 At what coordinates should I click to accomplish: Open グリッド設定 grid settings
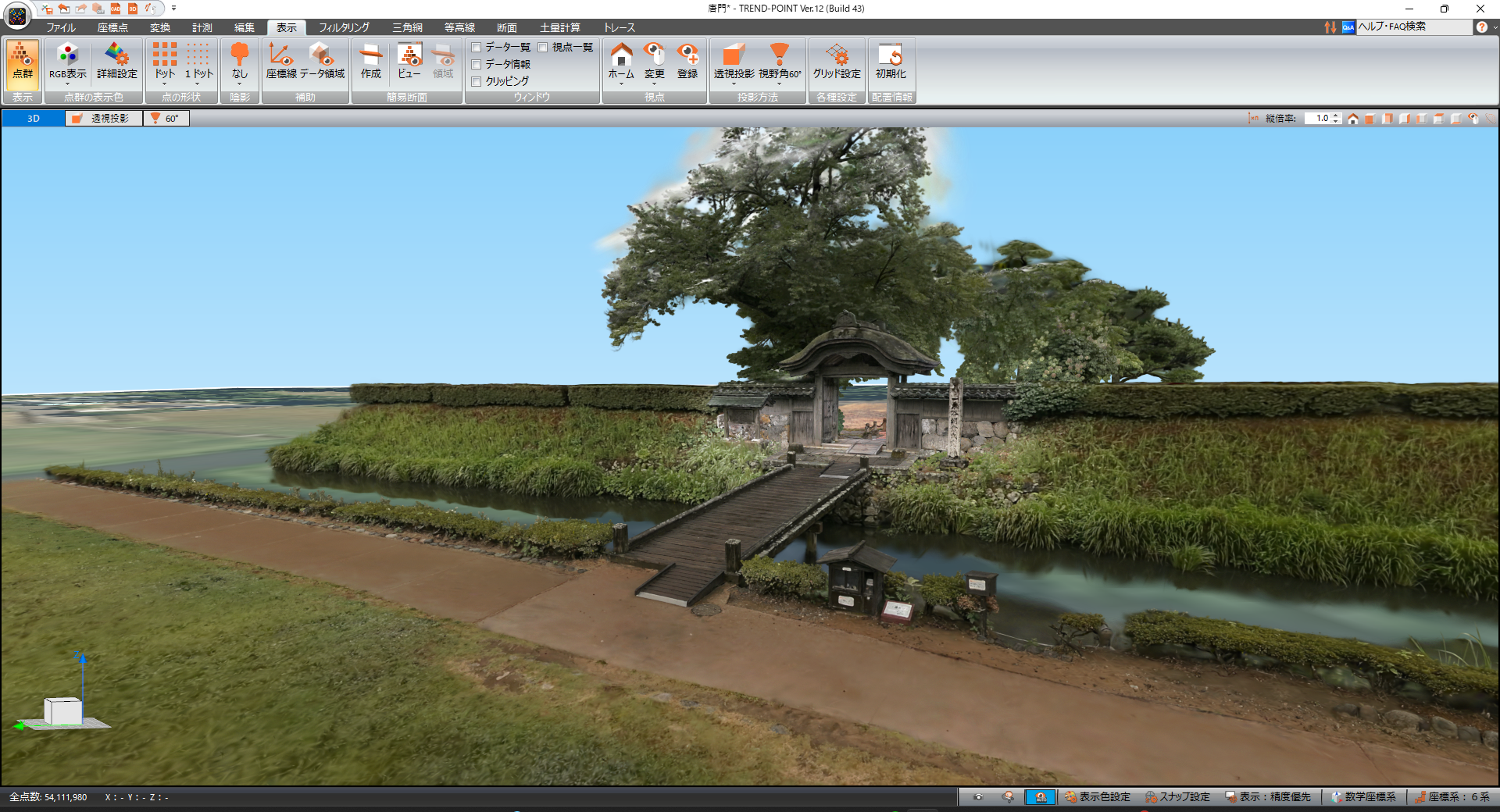[x=836, y=62]
